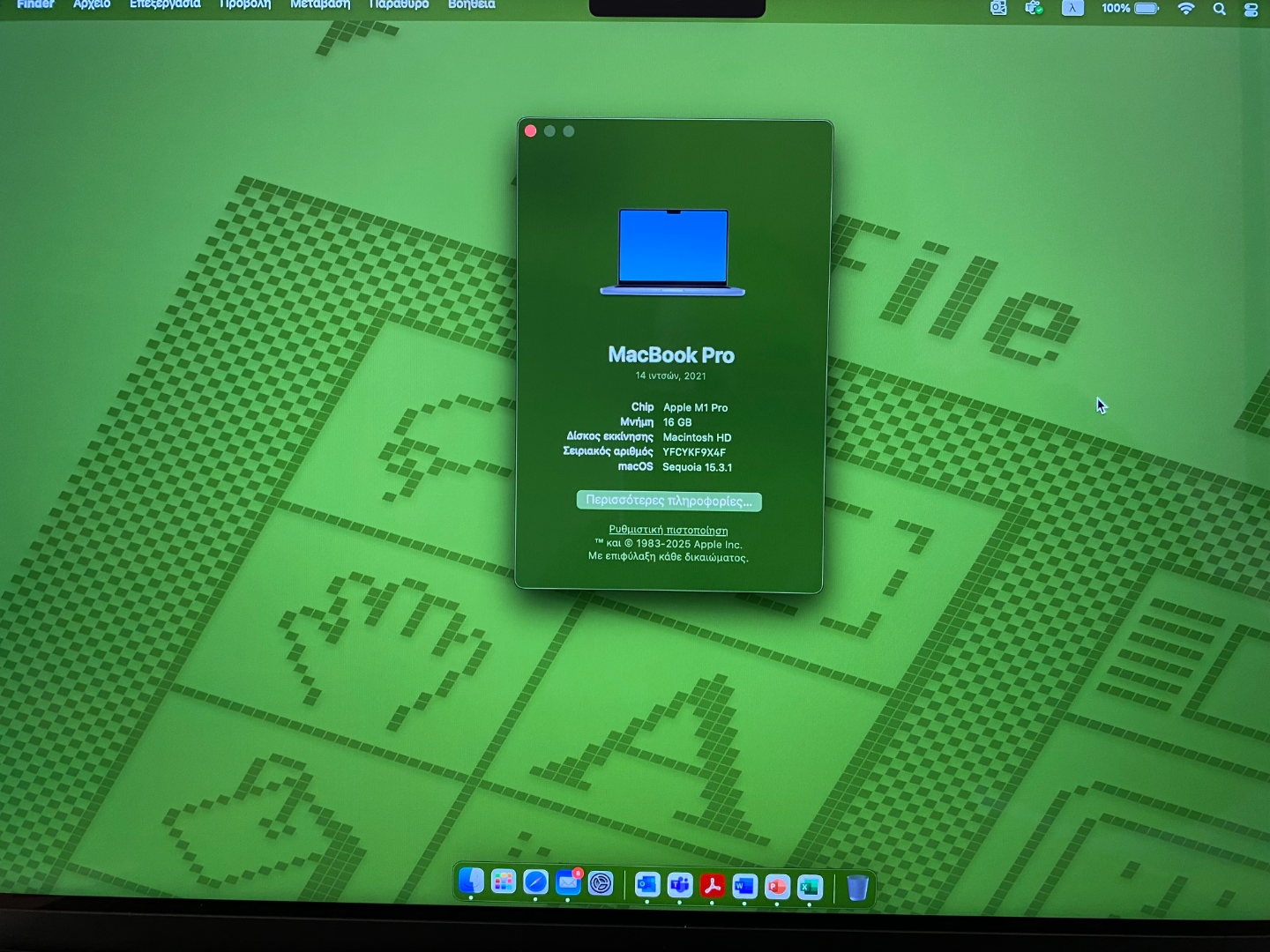This screenshot has width=1270, height=952.
Task: Select the 'Macintosh HD' startup disk value
Action: tap(697, 437)
